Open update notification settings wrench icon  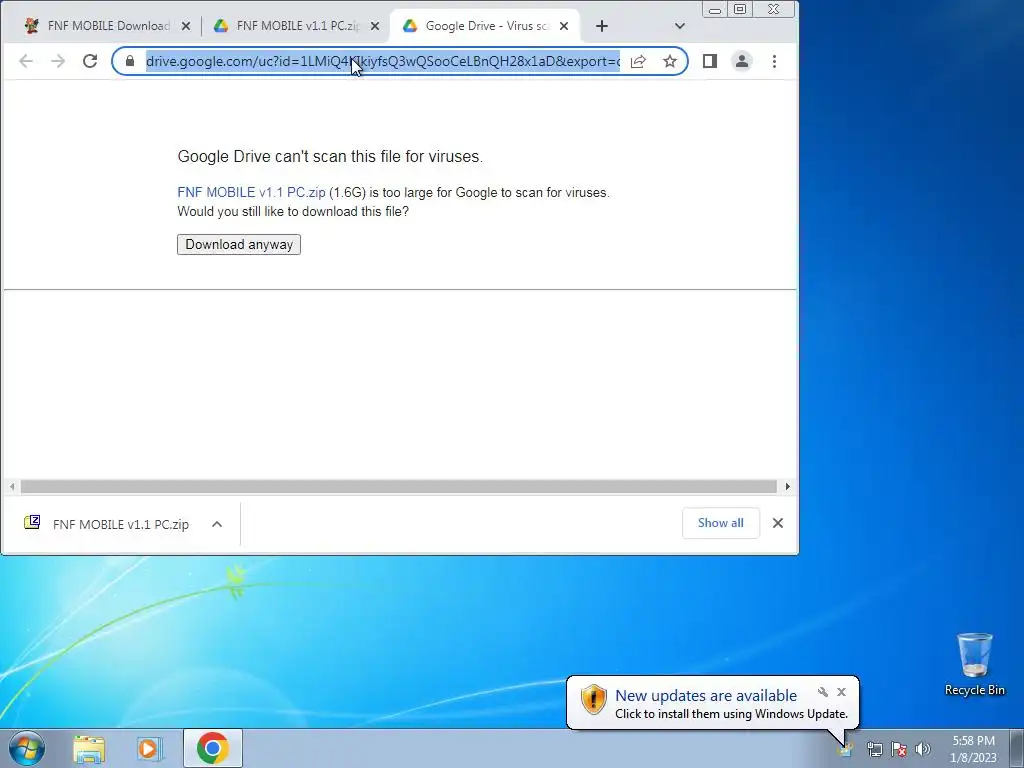(823, 692)
